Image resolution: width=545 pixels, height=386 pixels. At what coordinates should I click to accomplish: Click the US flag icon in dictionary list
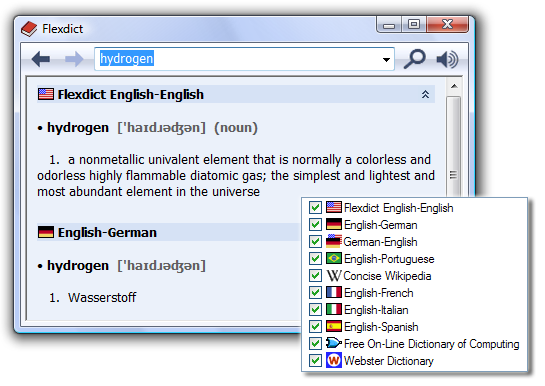[x=334, y=207]
